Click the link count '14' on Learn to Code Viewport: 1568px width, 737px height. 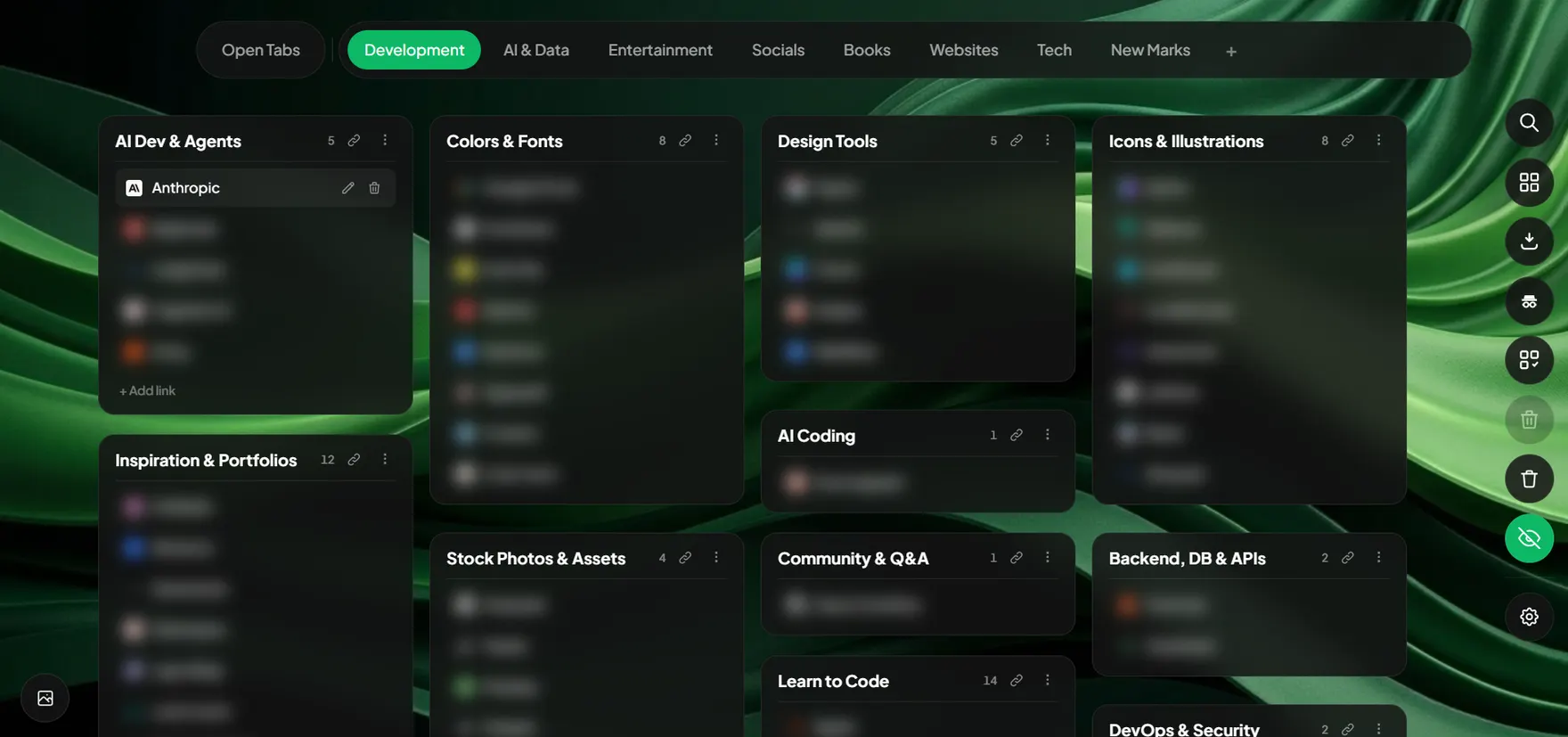[990, 681]
